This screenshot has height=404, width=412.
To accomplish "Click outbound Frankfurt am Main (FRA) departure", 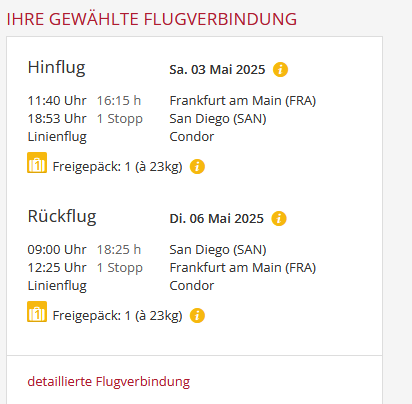I will click(x=243, y=101).
